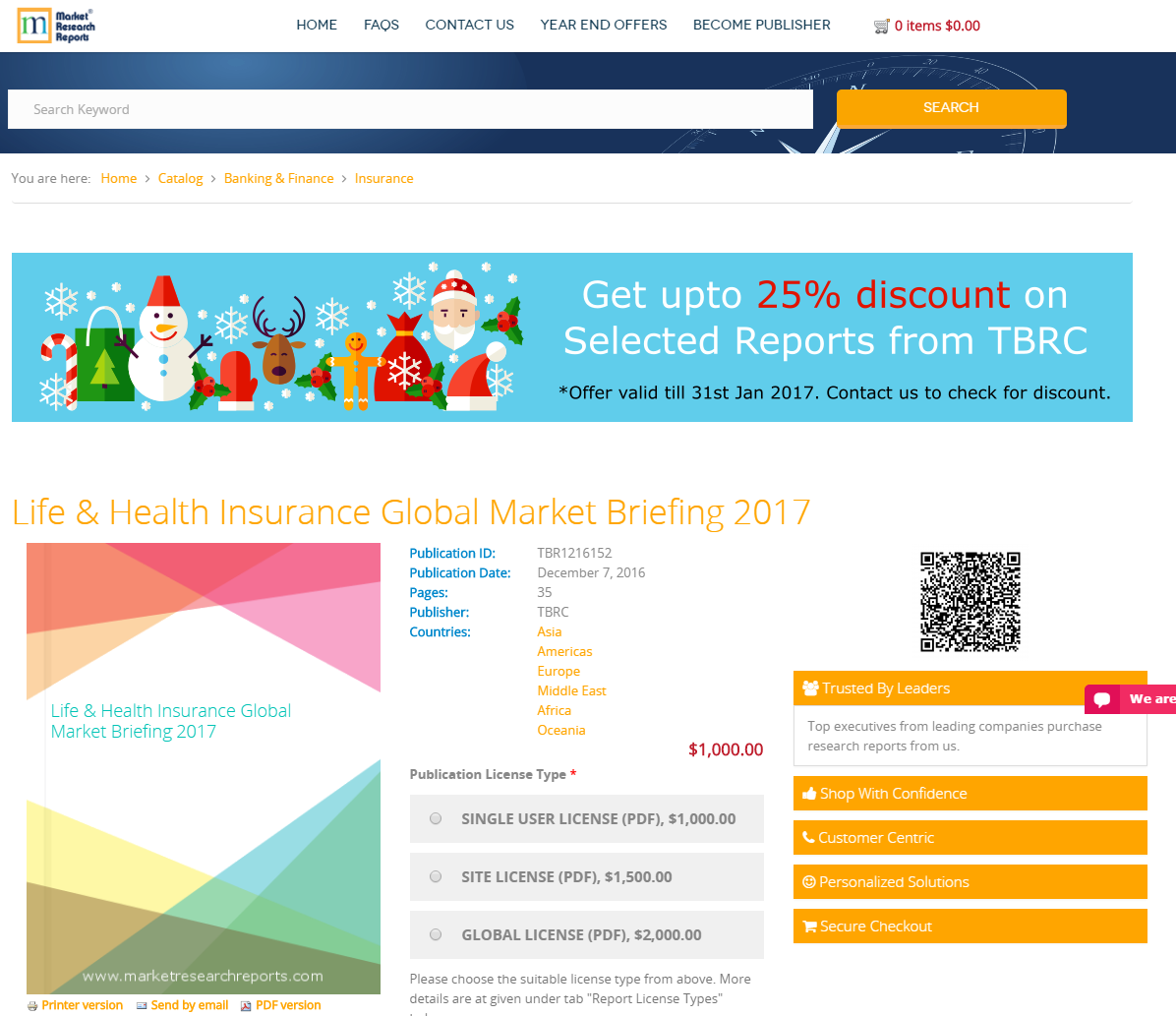
Task: Click the 25% discount holiday banner
Action: click(571, 337)
